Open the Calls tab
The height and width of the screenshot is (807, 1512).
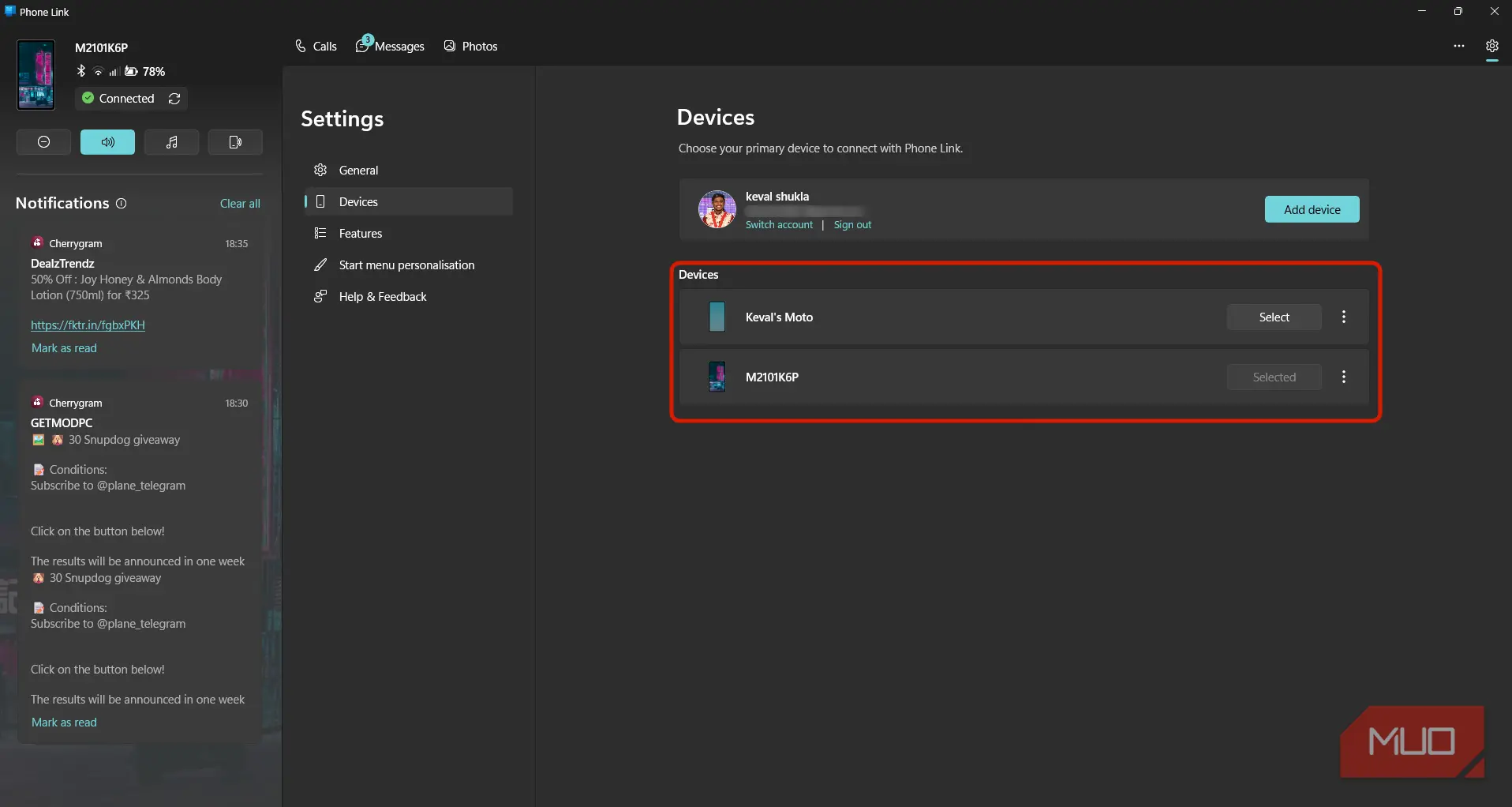pos(316,47)
